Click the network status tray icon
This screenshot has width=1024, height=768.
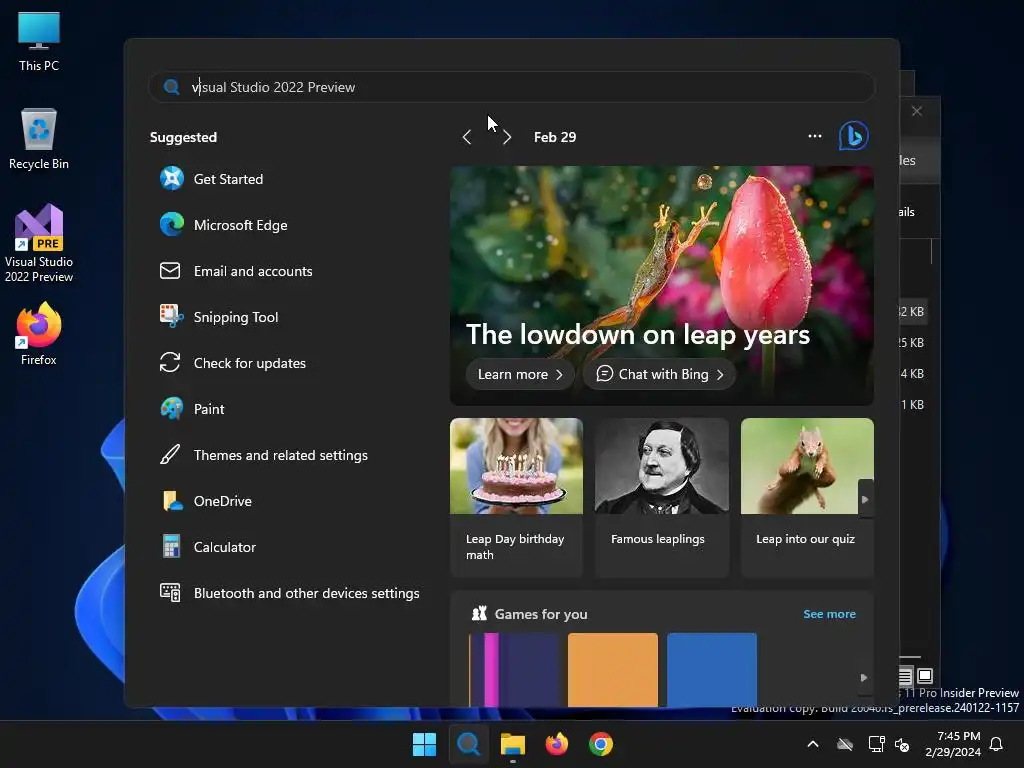coord(876,744)
